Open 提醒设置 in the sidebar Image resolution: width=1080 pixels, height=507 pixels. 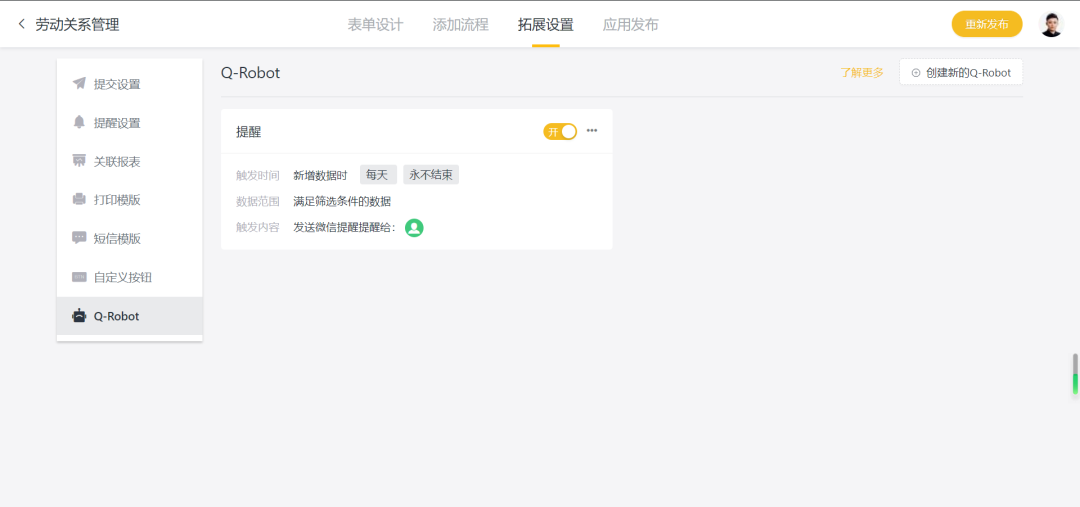(x=129, y=123)
